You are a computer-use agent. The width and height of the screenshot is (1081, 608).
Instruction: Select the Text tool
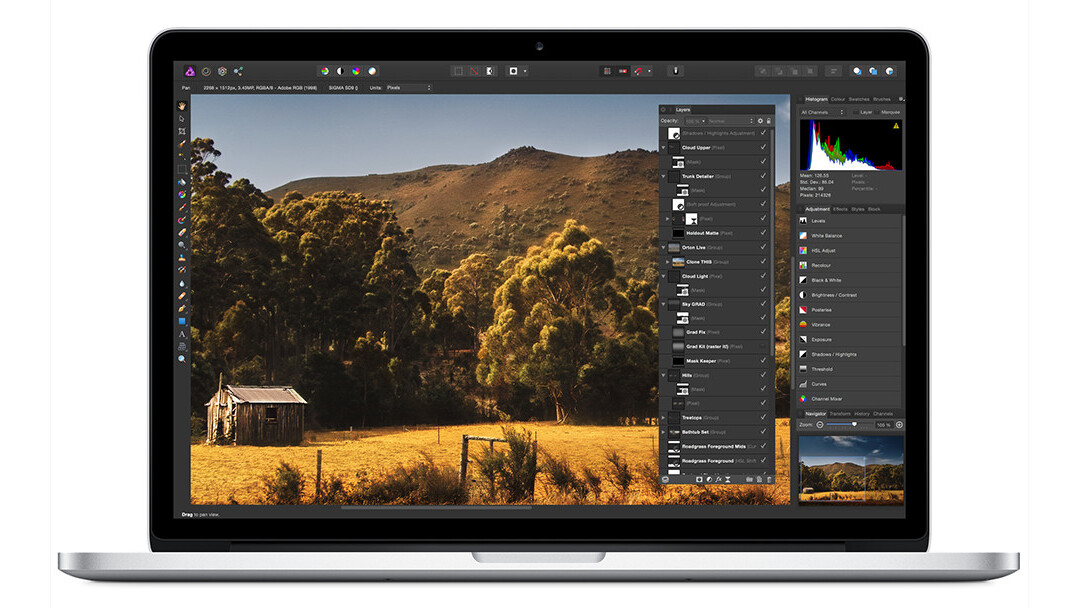[x=182, y=334]
